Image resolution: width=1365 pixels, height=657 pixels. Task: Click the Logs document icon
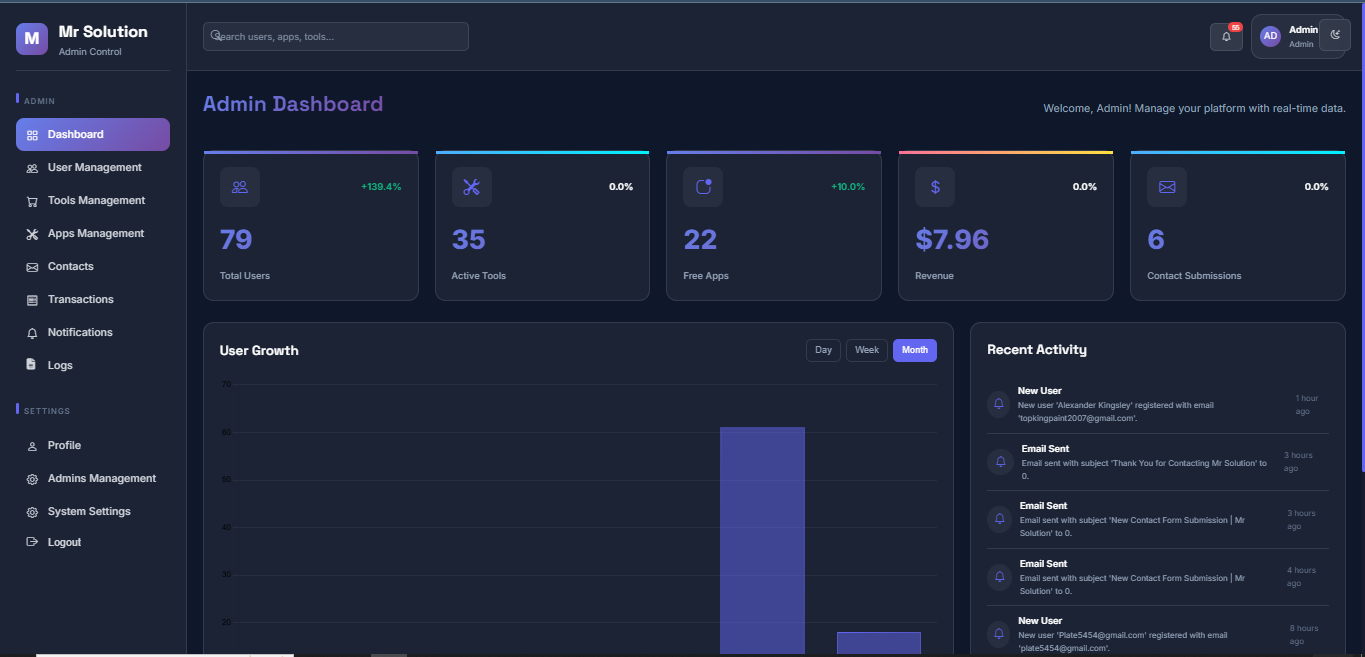click(x=31, y=365)
